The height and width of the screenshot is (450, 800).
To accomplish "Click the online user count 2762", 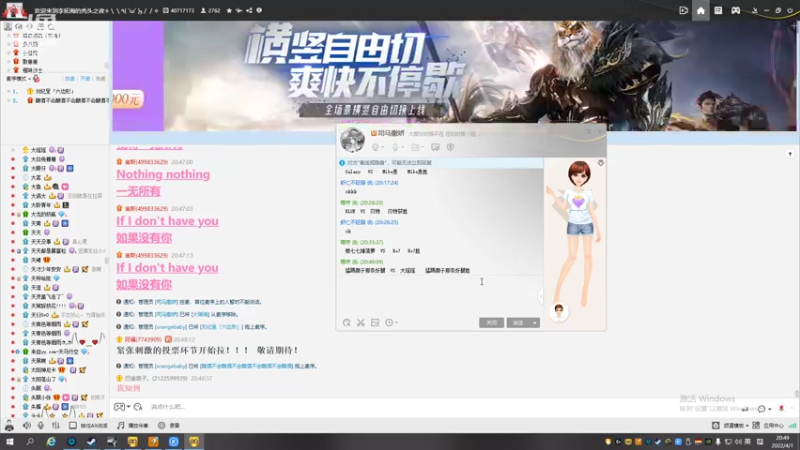I will click(x=210, y=10).
